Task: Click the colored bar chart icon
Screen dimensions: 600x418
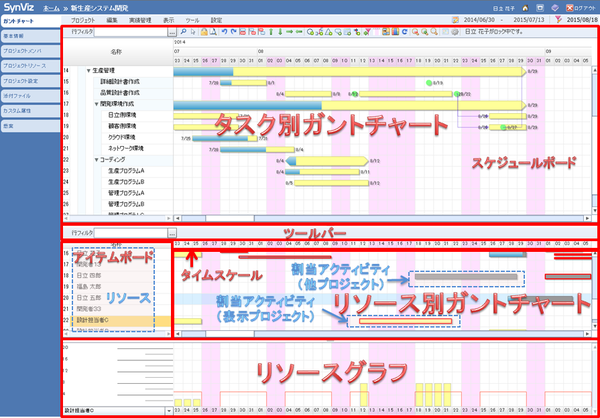Action: 395,32
